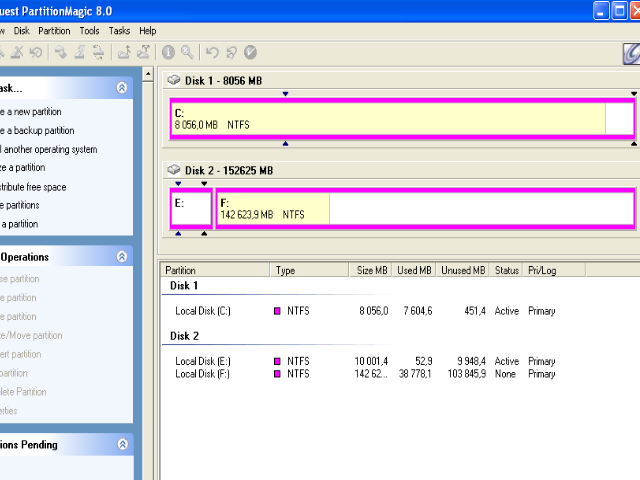Click the Disk 2 drive icon
Viewport: 640px width, 480px height.
point(174,169)
